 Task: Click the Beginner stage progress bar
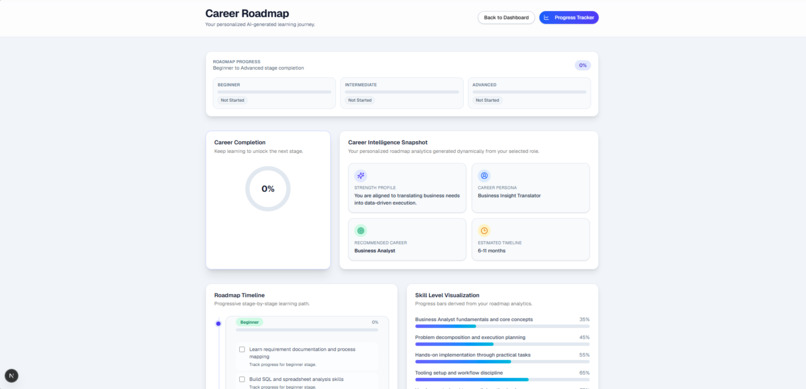point(274,92)
